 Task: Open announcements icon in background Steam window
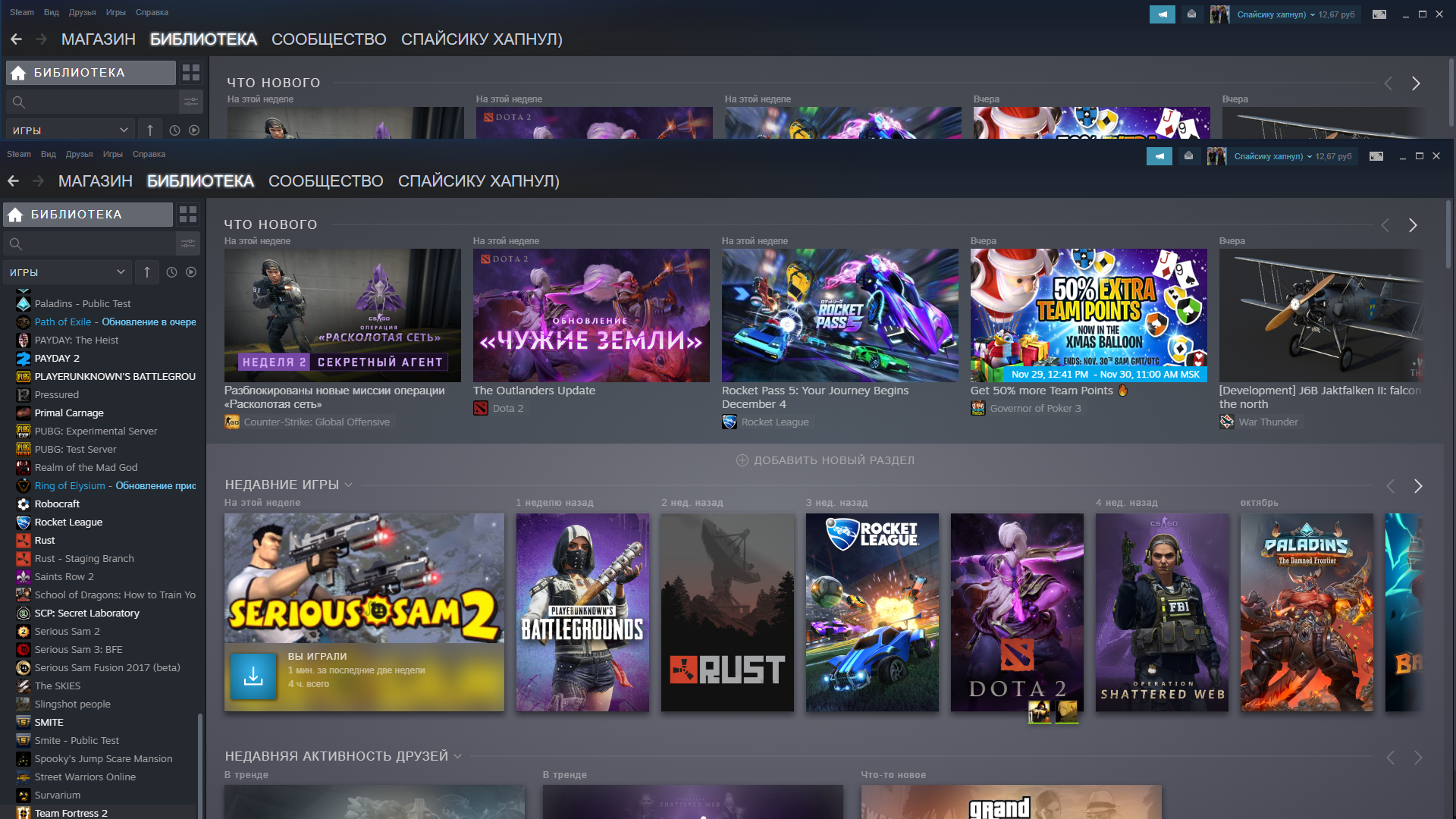1162,14
